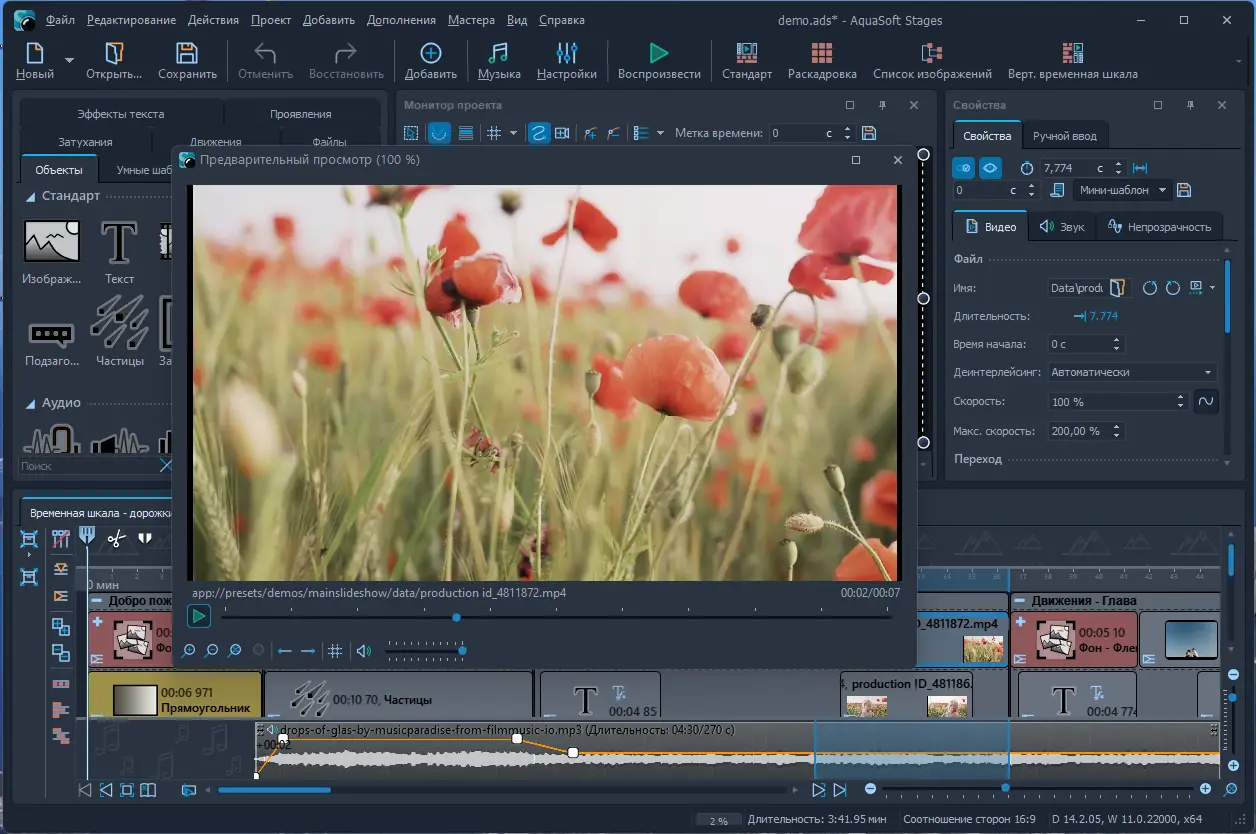Image resolution: width=1256 pixels, height=834 pixels.
Task: Open the Деинтерлейсинг Автоматически dropdown
Action: (x=1131, y=372)
